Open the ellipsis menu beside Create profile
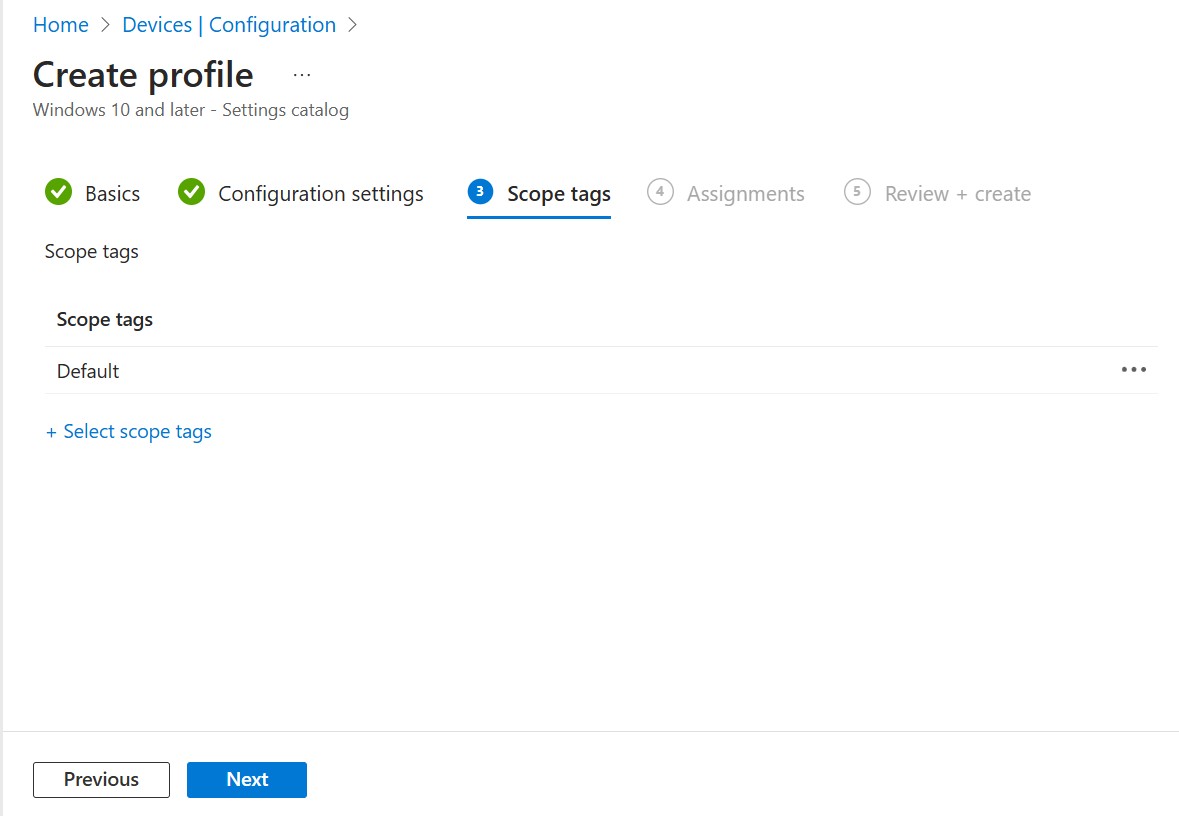This screenshot has width=1179, height=816. 302,74
